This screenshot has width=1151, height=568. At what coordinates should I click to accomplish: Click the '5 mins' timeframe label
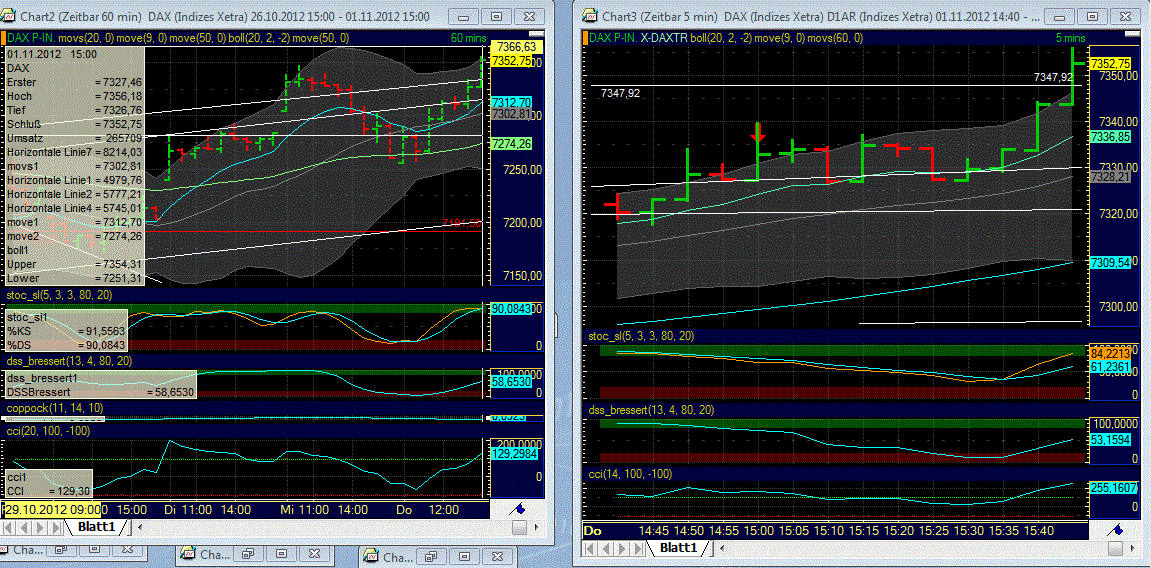coord(1070,37)
